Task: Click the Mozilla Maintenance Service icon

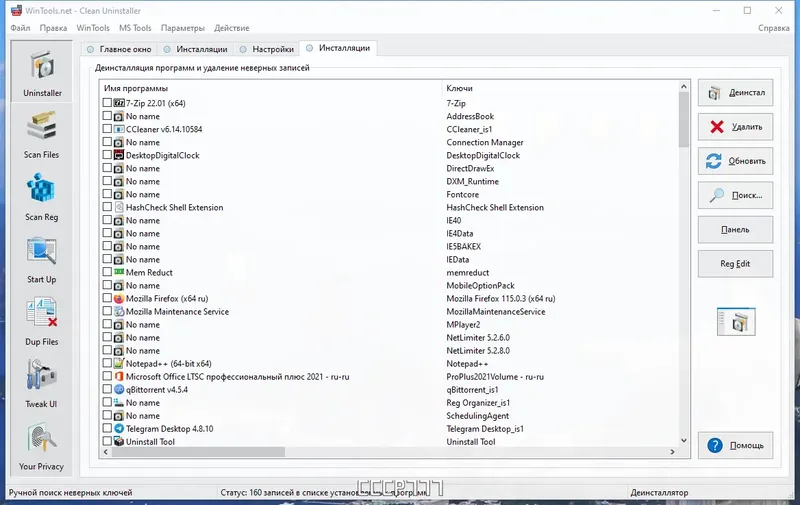Action: tap(118, 311)
